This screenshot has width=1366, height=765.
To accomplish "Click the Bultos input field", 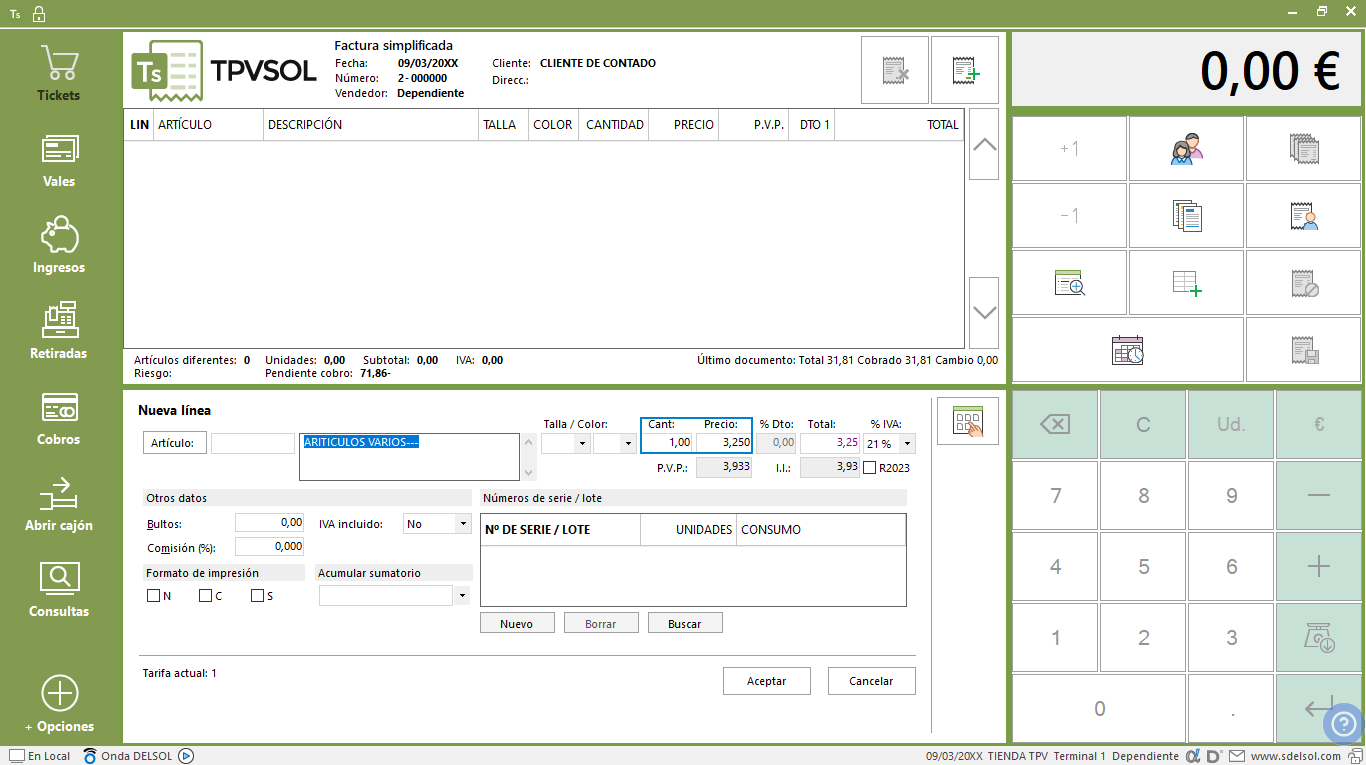I will coord(269,522).
